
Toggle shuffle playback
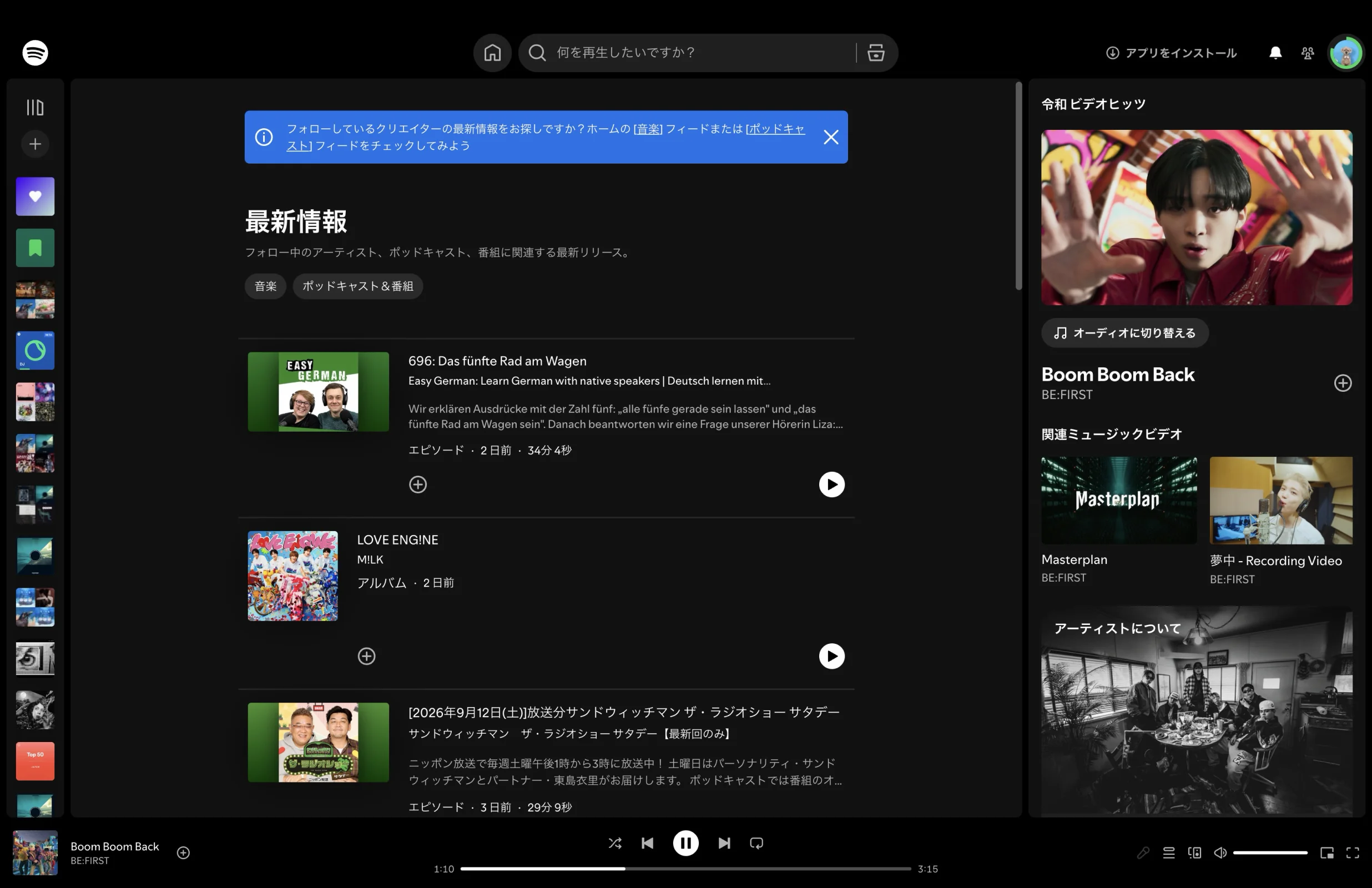click(614, 843)
